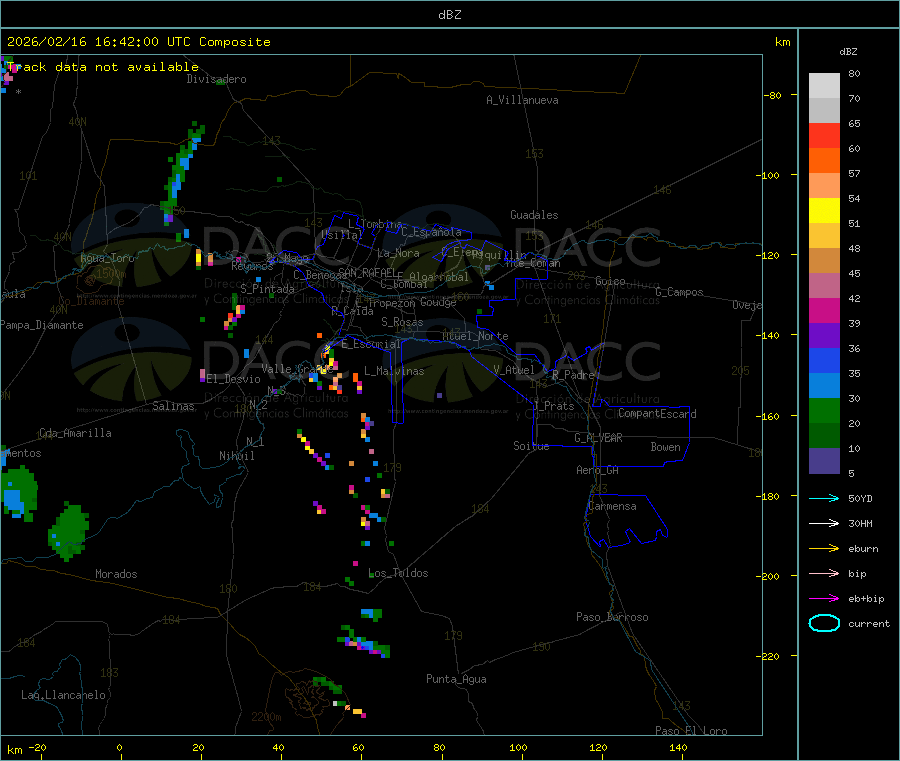
Task: Click the S_Rosas map label
Action: tap(402, 322)
